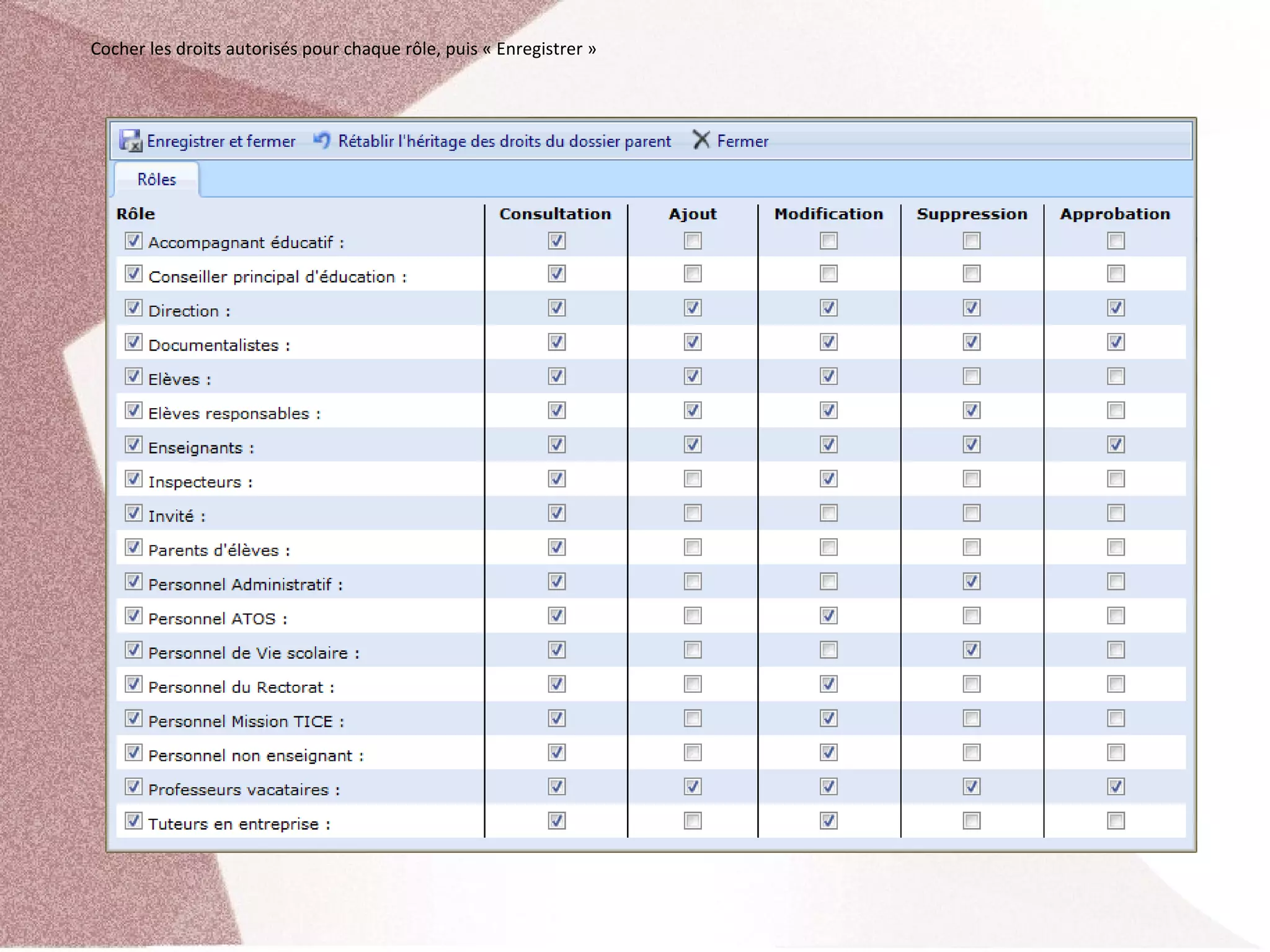
Task: Uncheck Approbation for Professeurs vacataires
Action: pos(1116,786)
